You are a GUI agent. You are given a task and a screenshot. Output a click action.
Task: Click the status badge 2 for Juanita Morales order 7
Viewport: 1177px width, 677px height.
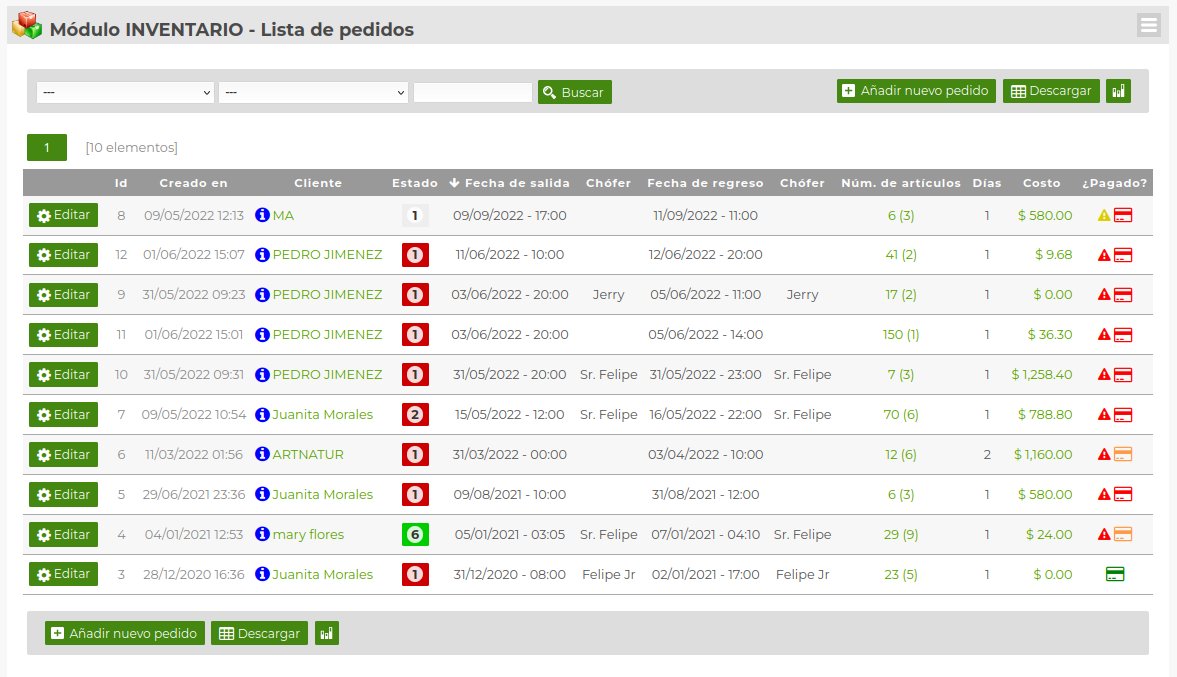[414, 414]
